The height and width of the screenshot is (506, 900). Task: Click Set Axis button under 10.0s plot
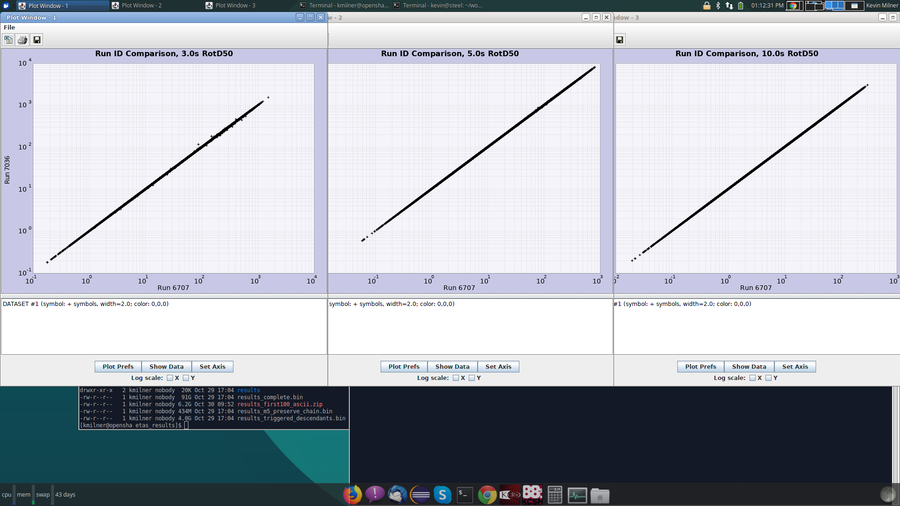(795, 367)
